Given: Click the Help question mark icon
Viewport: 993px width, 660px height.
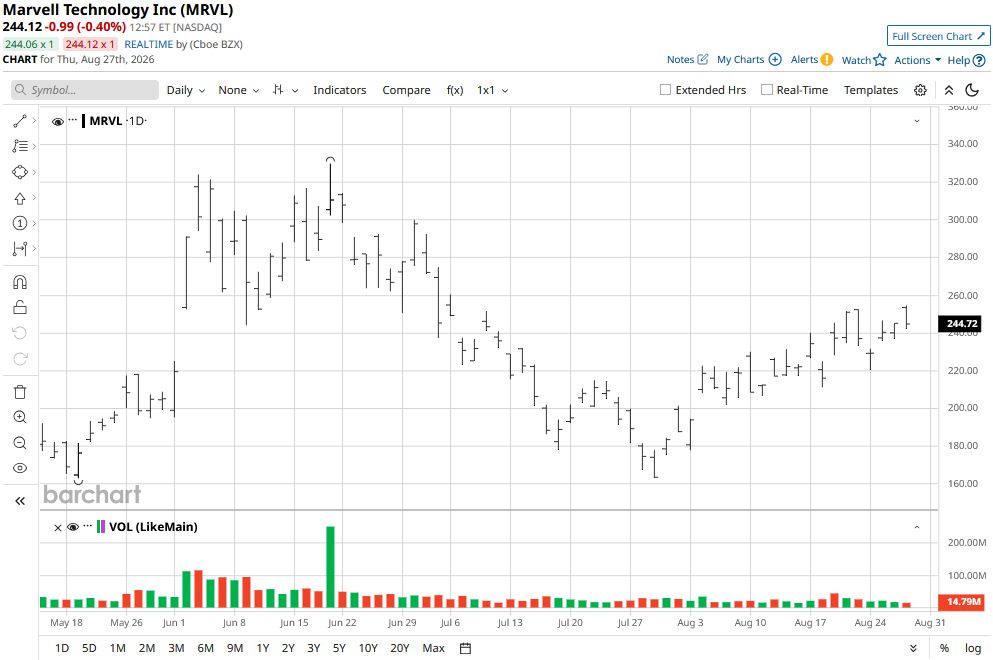Looking at the screenshot, I should coord(979,60).
